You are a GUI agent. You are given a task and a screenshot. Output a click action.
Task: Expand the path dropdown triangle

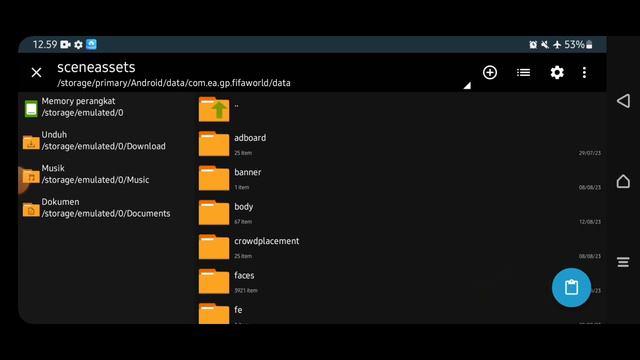click(x=467, y=85)
